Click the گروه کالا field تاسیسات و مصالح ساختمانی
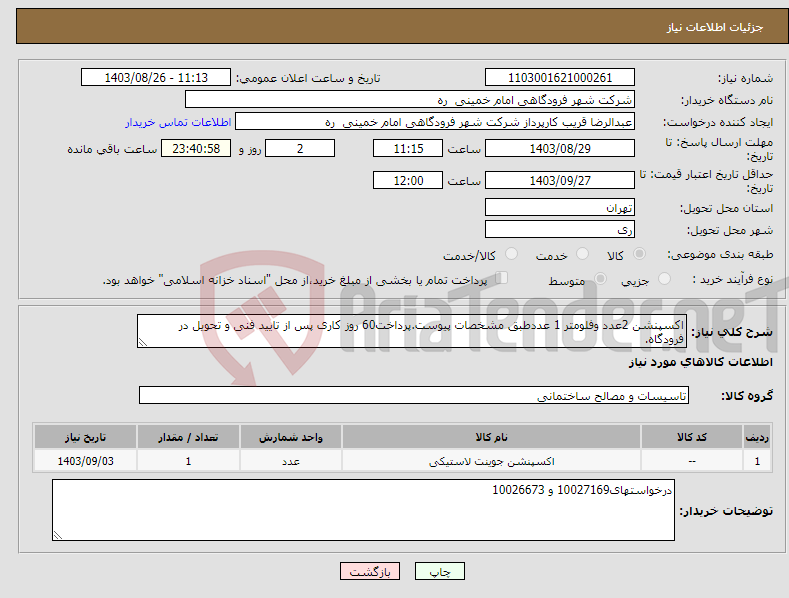 coord(414,395)
